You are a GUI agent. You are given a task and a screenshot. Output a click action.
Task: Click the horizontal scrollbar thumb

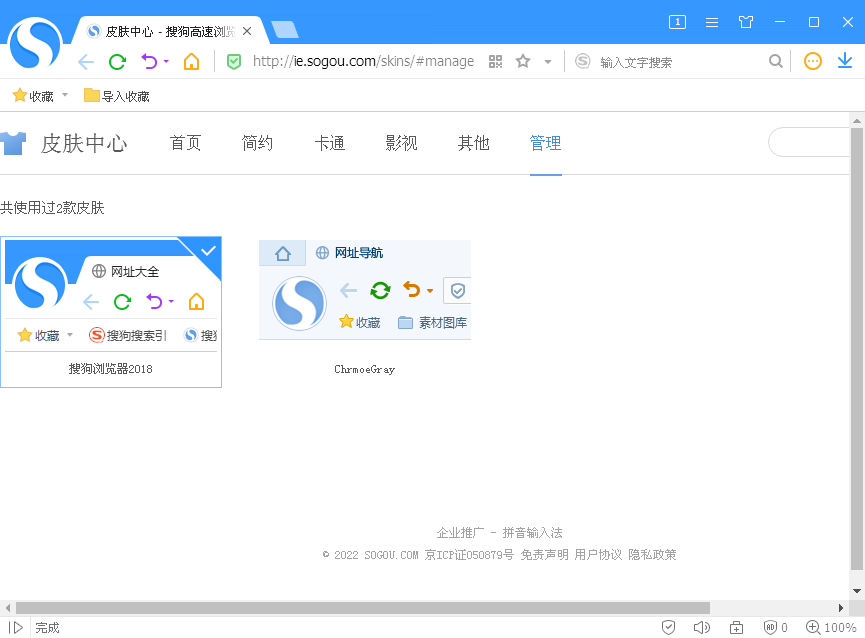(x=362, y=608)
